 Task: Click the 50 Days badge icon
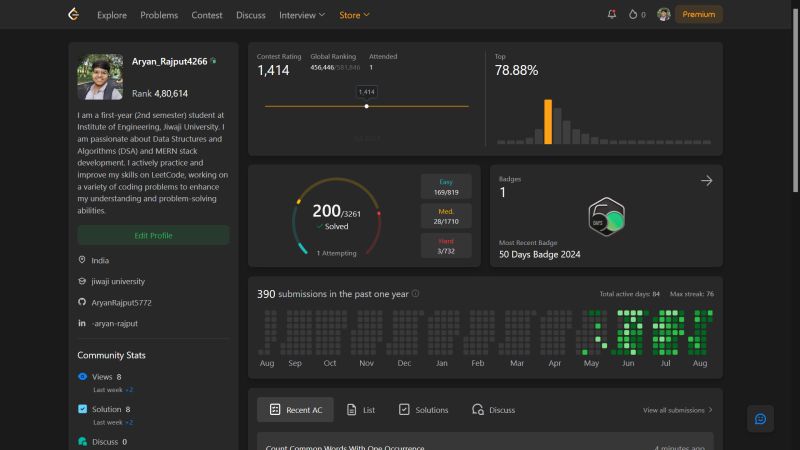606,217
